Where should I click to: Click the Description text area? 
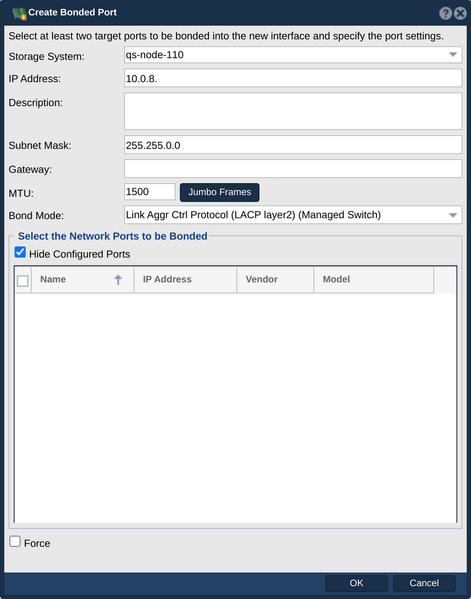pos(293,111)
